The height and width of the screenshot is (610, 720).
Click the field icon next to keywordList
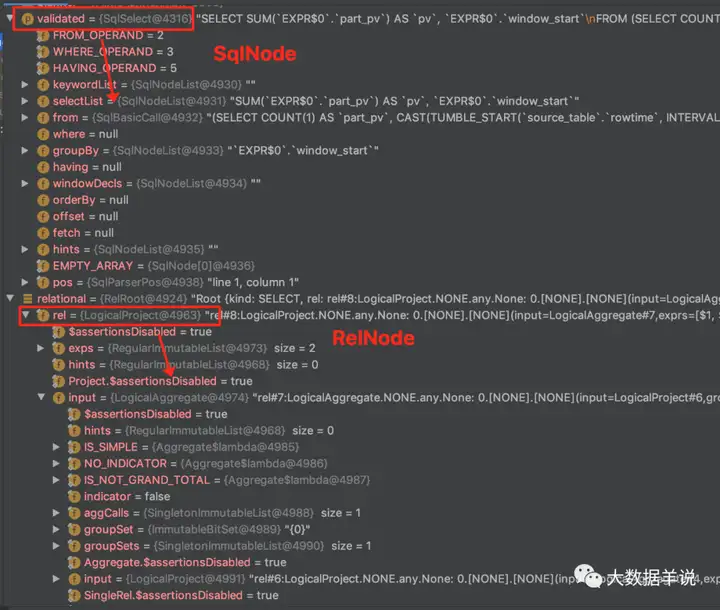[43, 85]
